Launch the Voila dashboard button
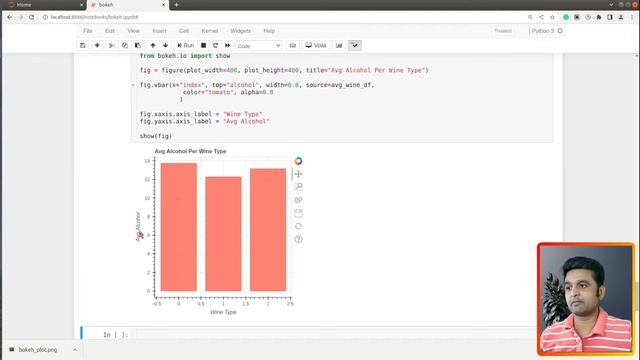Screen dimensions: 640x360 coord(316,45)
